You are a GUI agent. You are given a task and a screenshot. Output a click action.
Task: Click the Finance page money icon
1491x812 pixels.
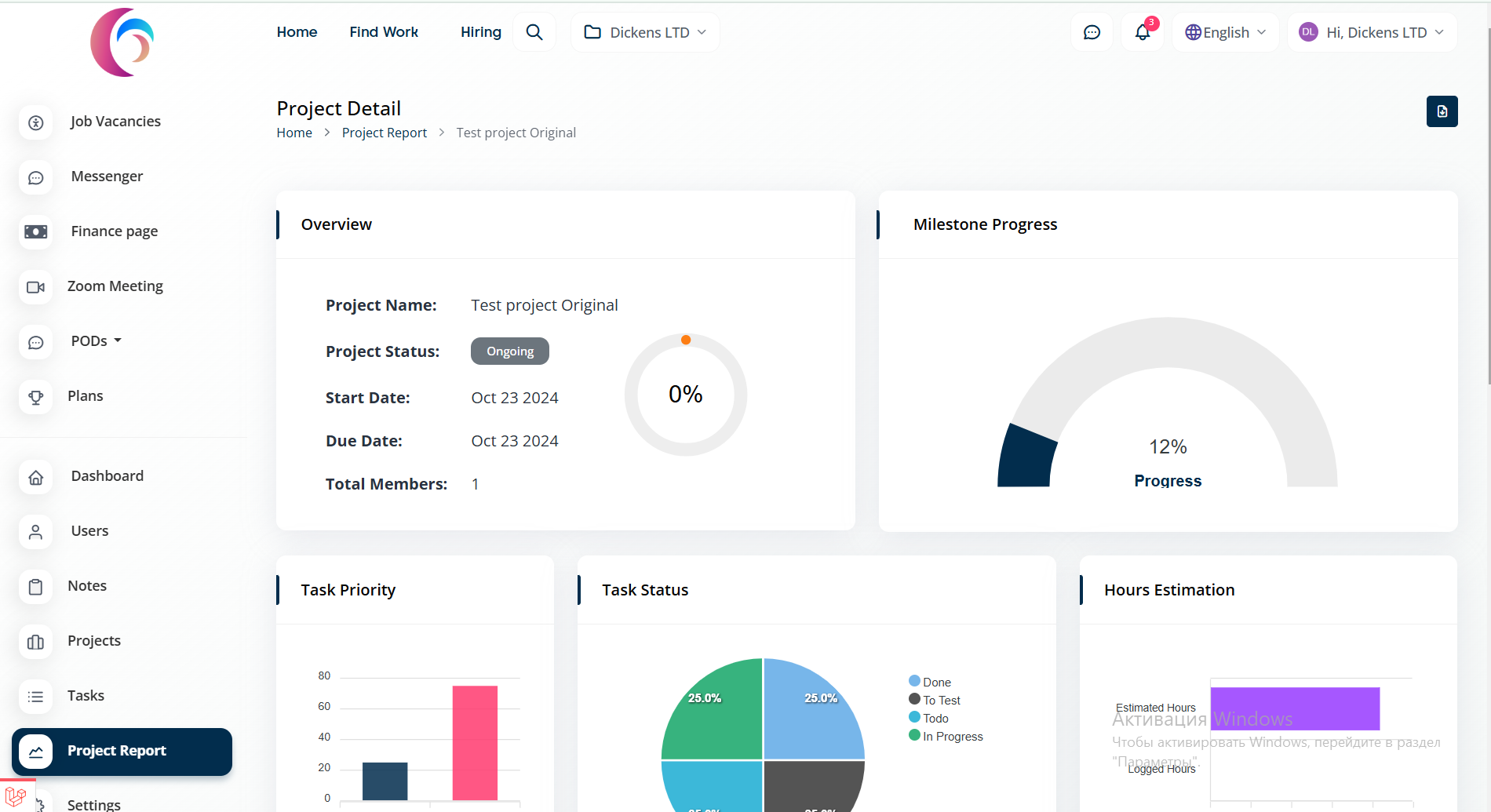point(36,232)
